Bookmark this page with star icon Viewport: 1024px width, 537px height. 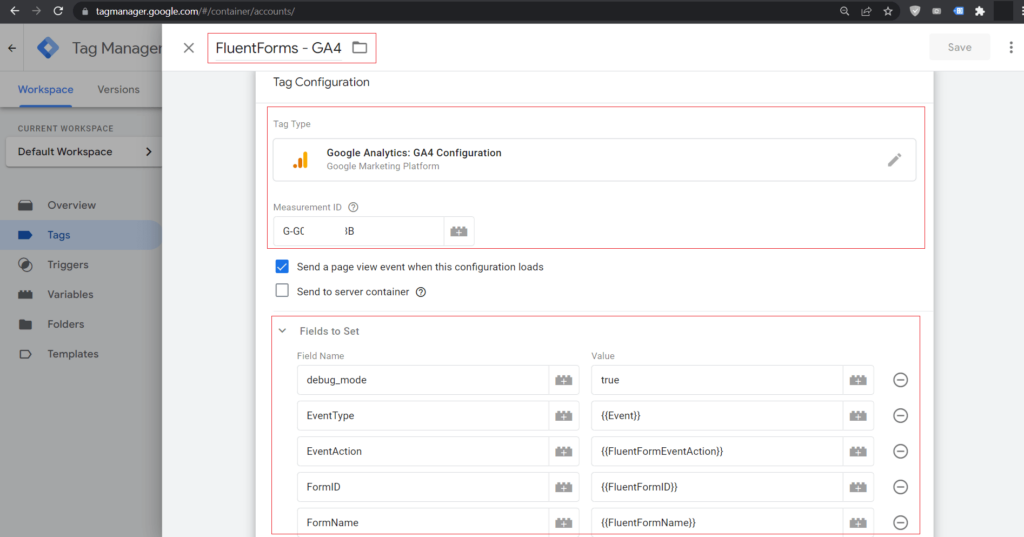tap(888, 11)
